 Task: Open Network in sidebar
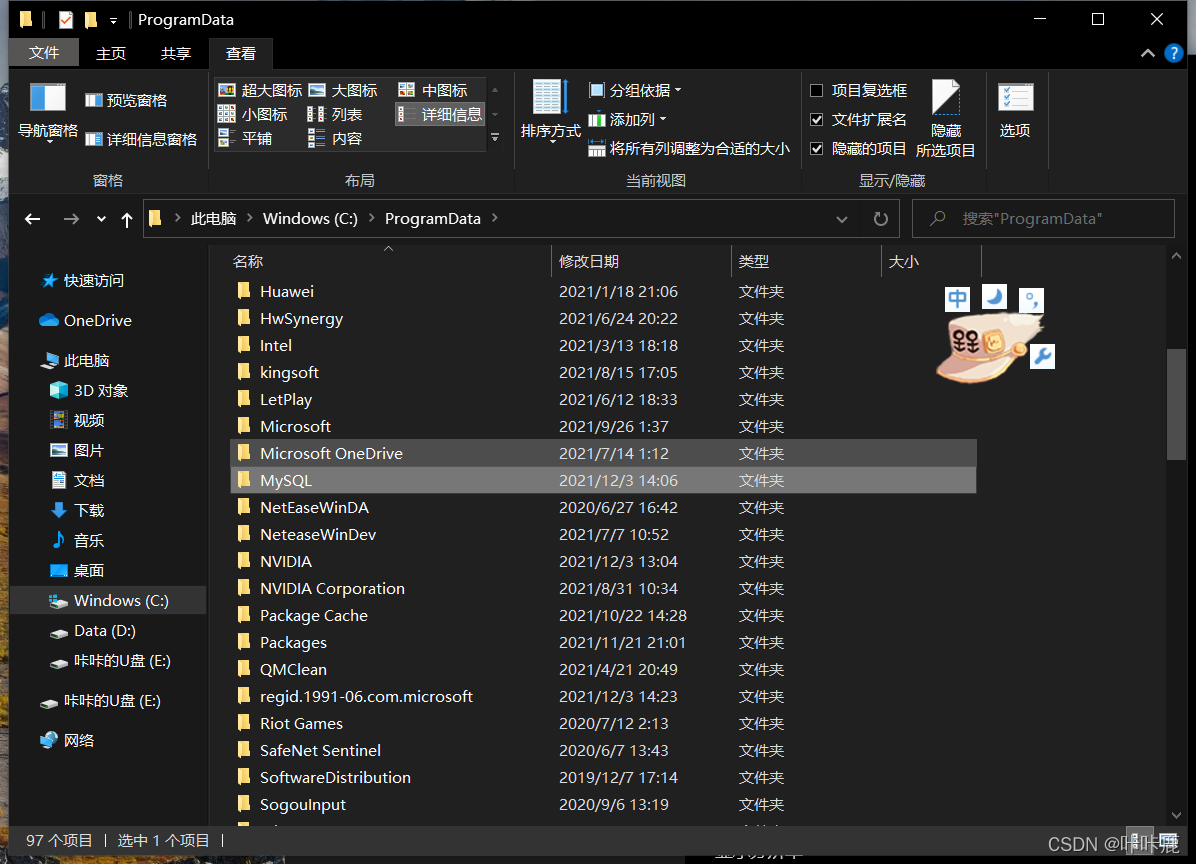pos(67,740)
